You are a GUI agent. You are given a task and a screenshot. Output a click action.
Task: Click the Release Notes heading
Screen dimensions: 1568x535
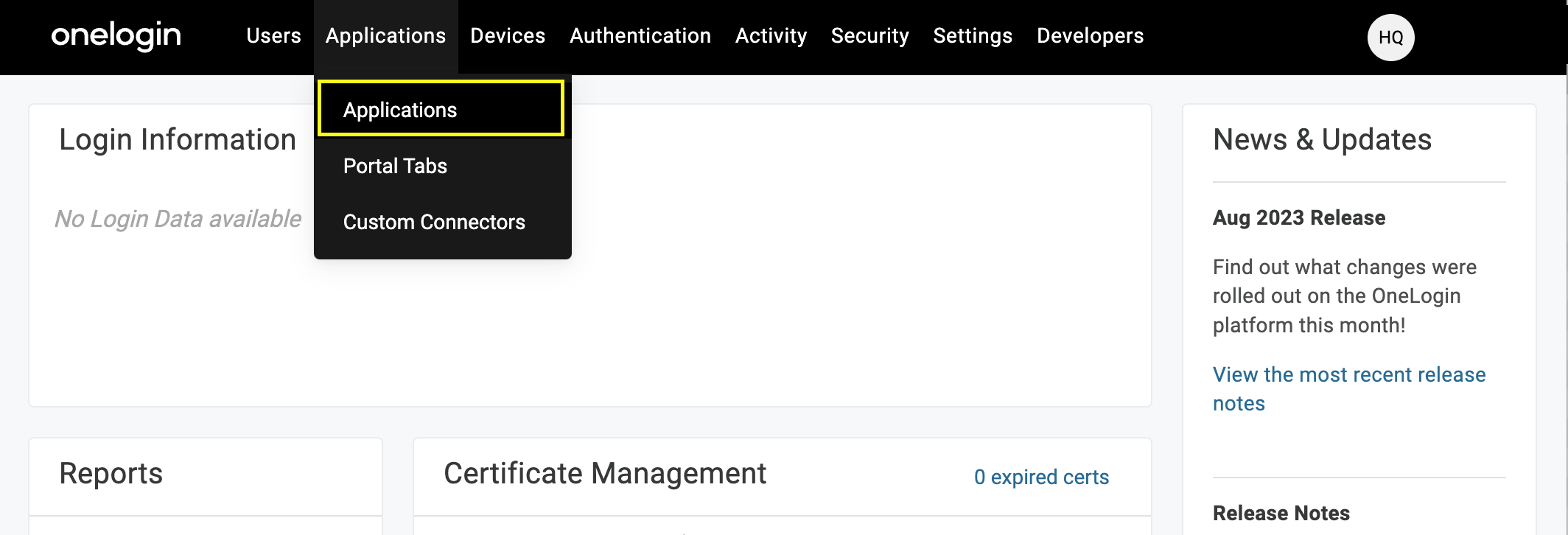[1281, 513]
